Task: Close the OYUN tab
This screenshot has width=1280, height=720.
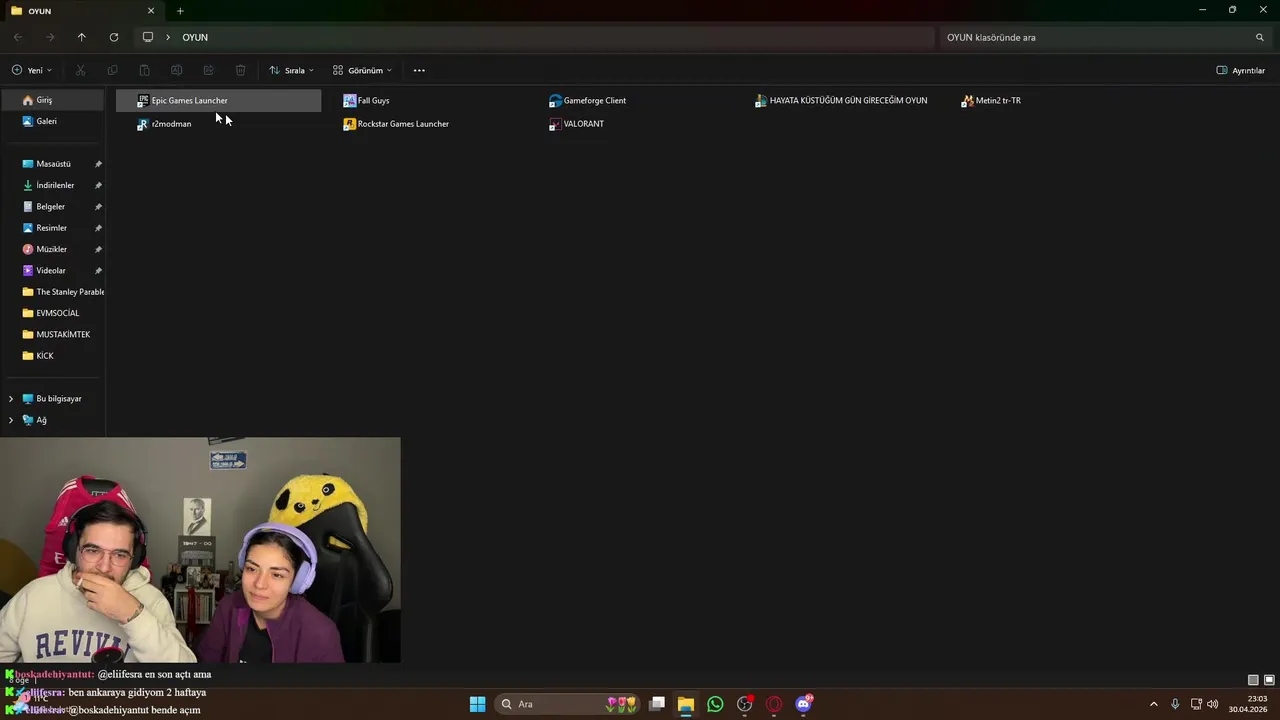Action: (x=151, y=11)
